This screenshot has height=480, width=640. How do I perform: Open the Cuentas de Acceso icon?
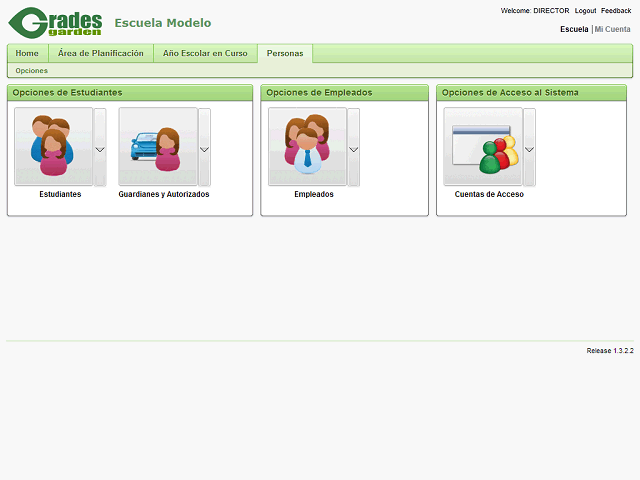click(x=483, y=147)
